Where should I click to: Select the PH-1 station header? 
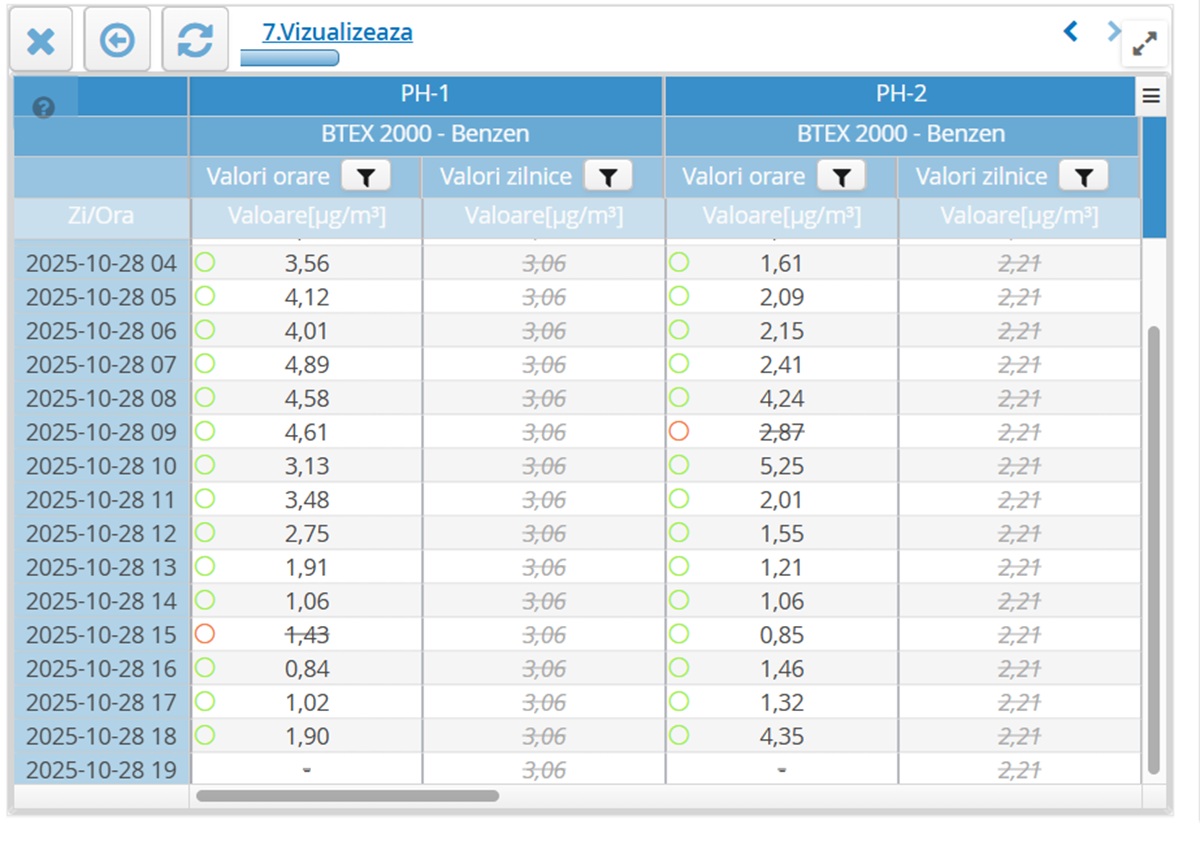tap(425, 94)
